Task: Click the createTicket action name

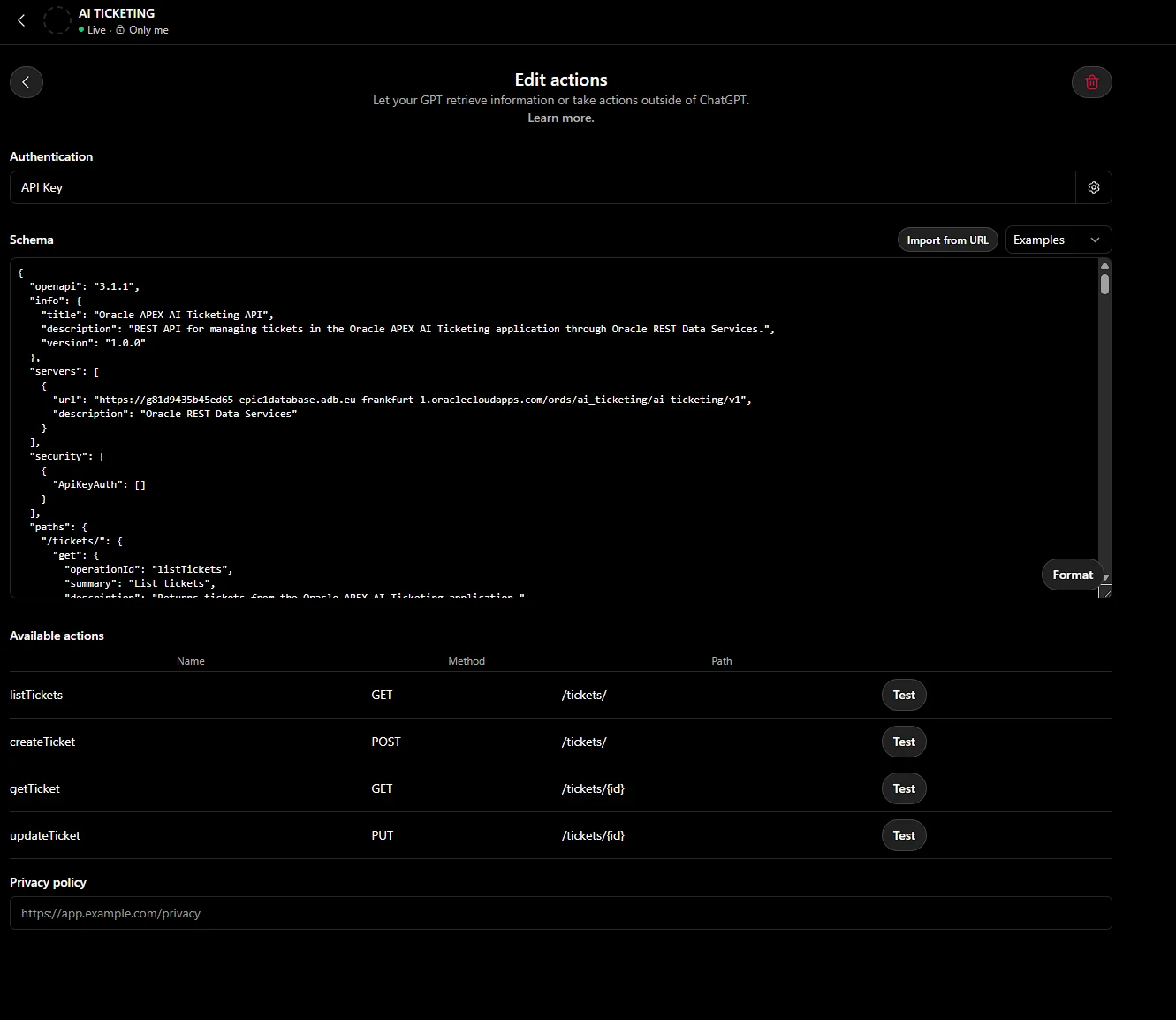Action: pos(42,742)
